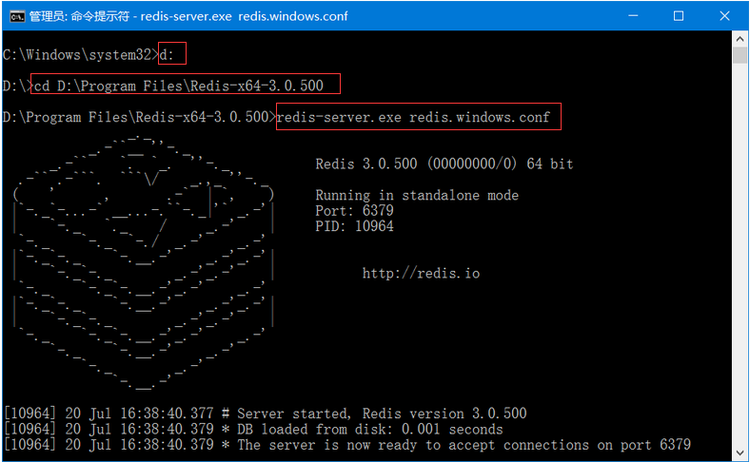The width and height of the screenshot is (750, 462).
Task: Maximize the command prompt window
Action: 678,16
